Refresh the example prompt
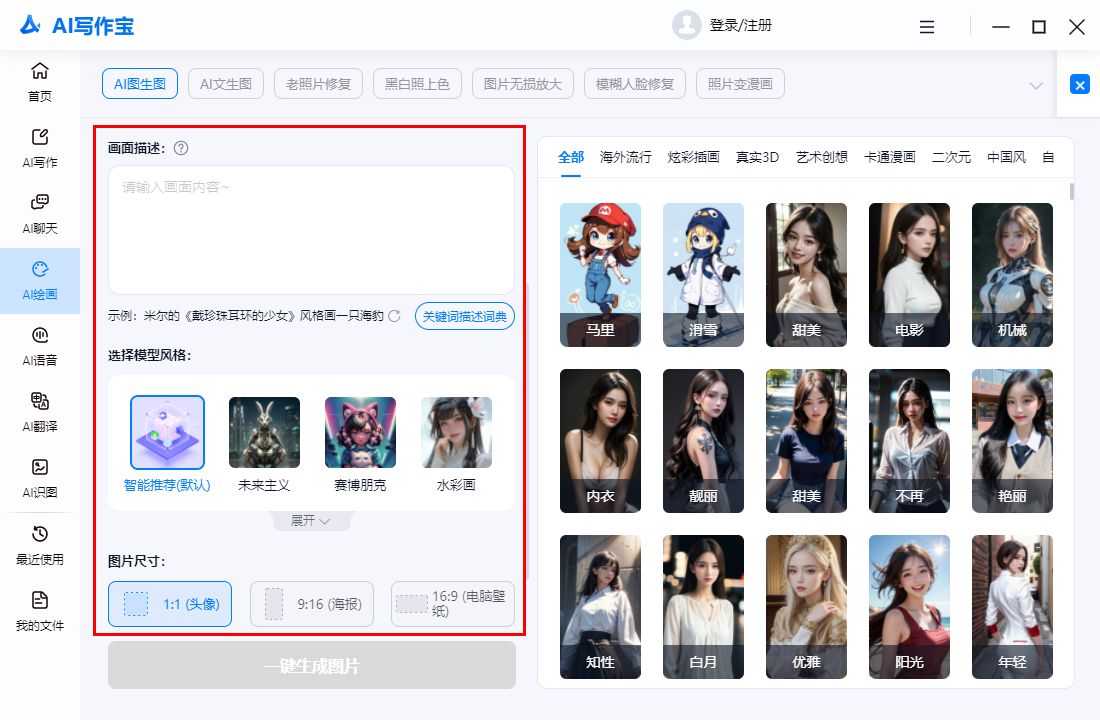 (x=394, y=316)
